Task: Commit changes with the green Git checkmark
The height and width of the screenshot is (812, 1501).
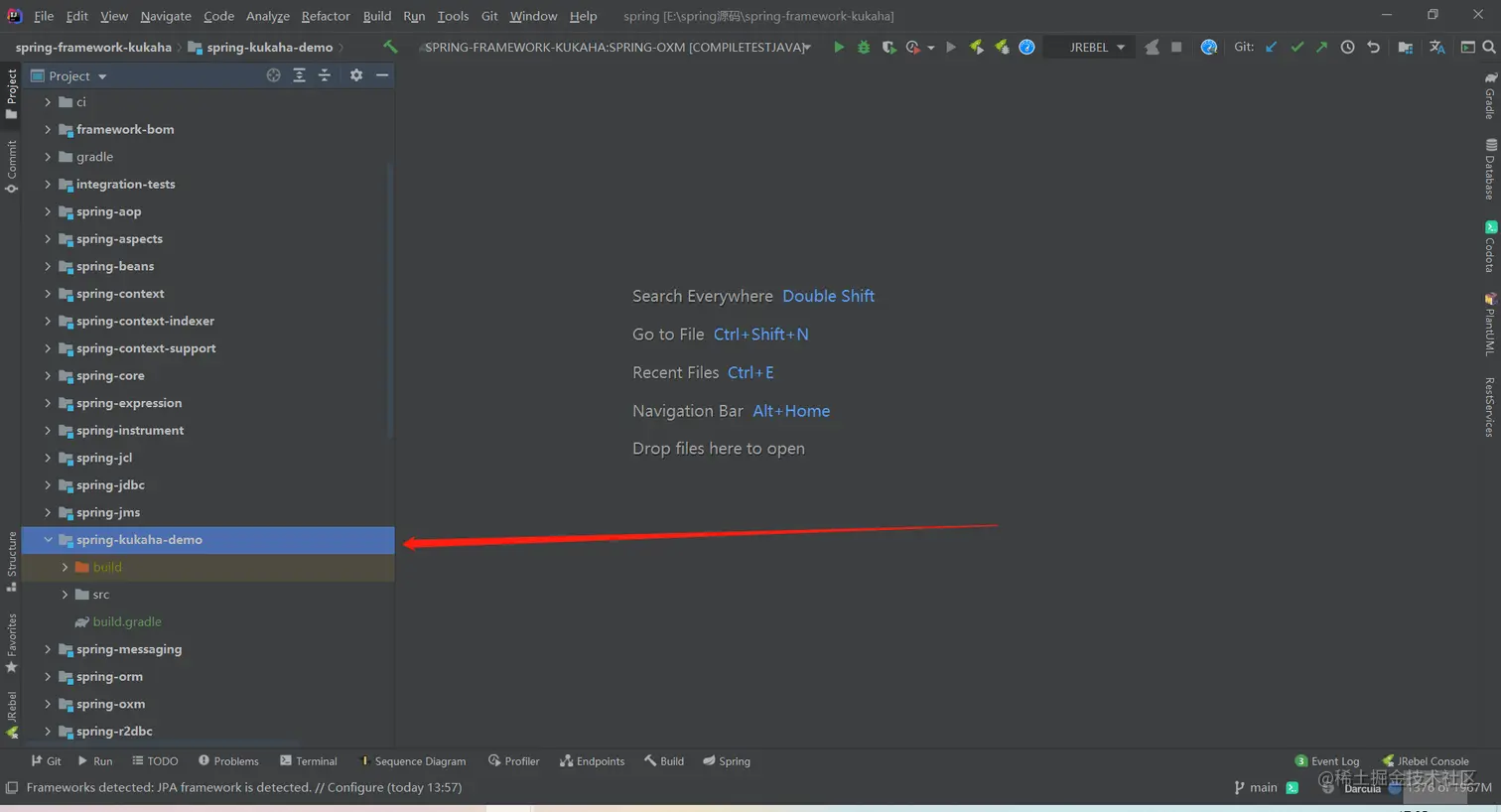Action: (x=1296, y=47)
